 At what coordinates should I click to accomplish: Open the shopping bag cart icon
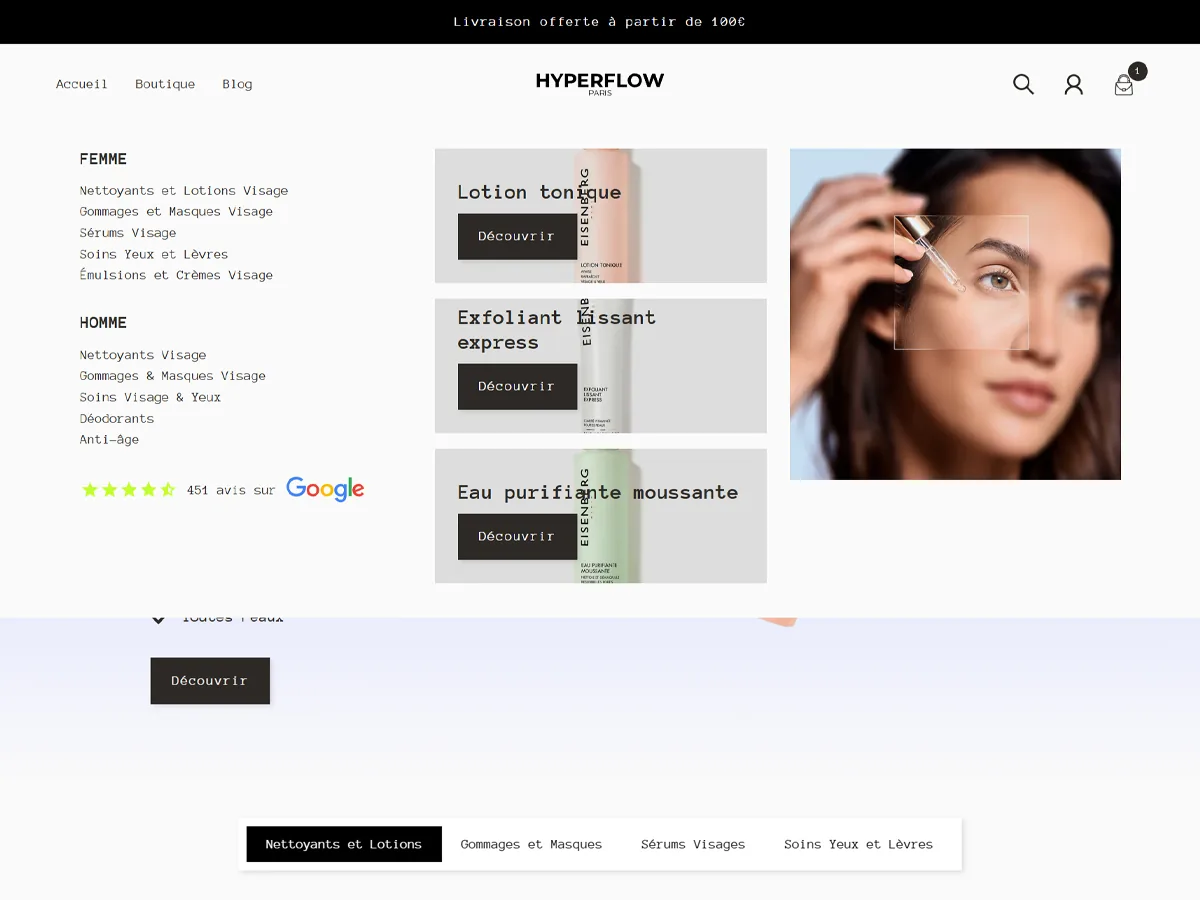pyautogui.click(x=1124, y=85)
